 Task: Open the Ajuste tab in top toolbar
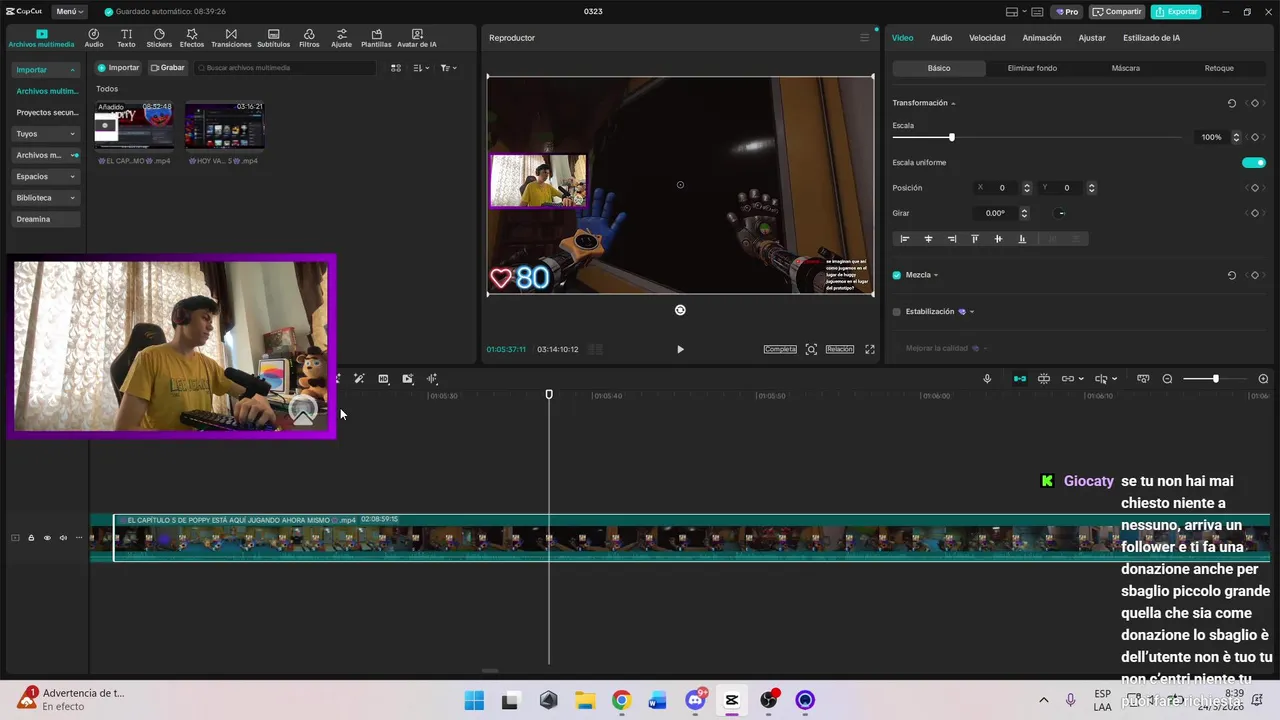(x=342, y=38)
